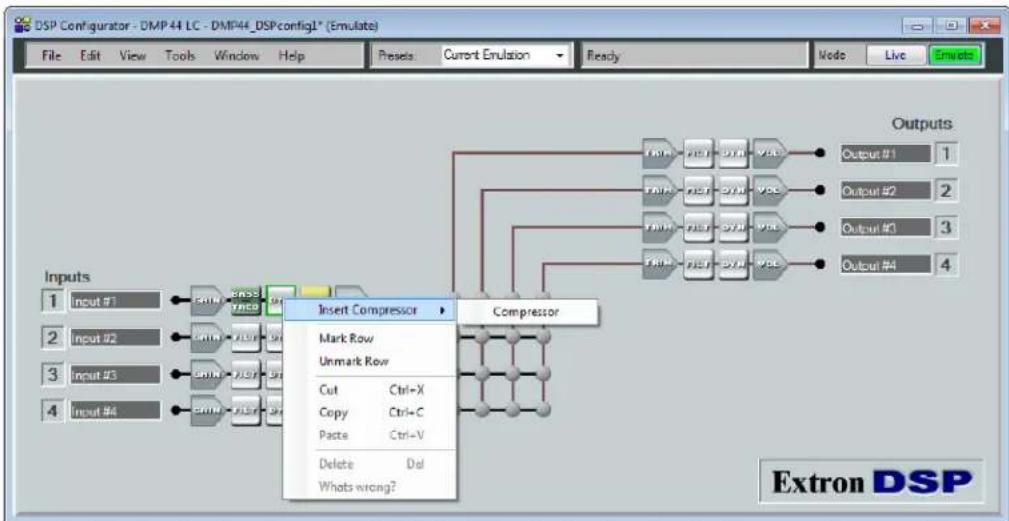Open the Presets Current Emulation dropdown

pyautogui.click(x=504, y=56)
